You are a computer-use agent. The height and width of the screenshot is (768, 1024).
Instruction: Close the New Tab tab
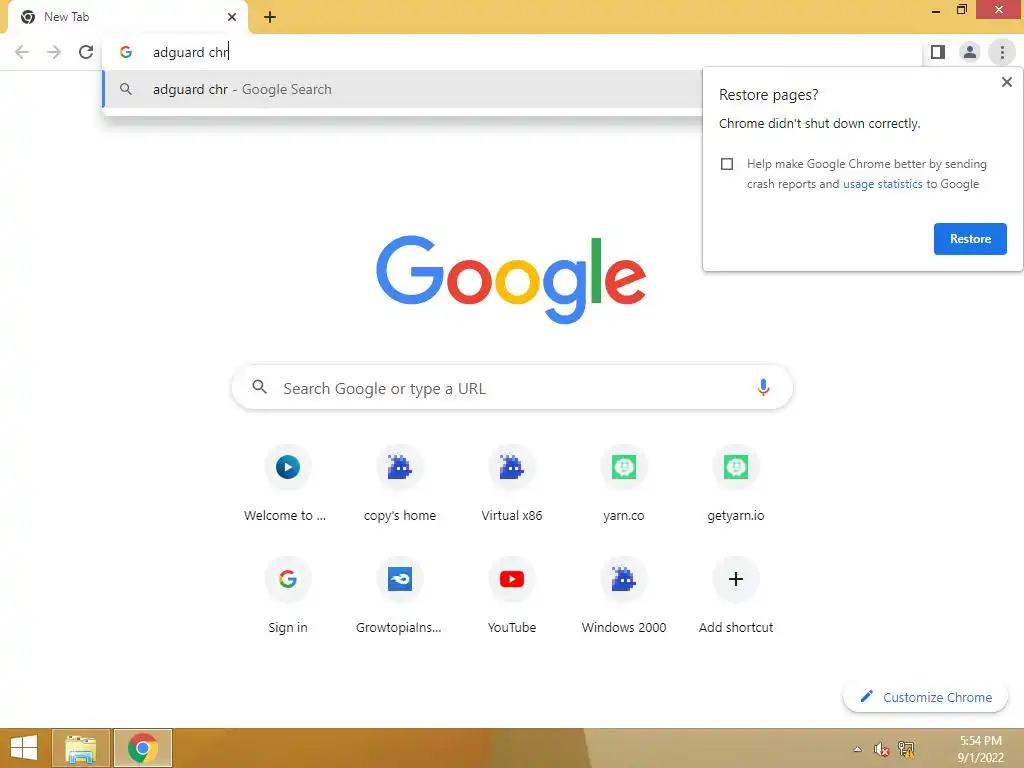click(x=232, y=17)
